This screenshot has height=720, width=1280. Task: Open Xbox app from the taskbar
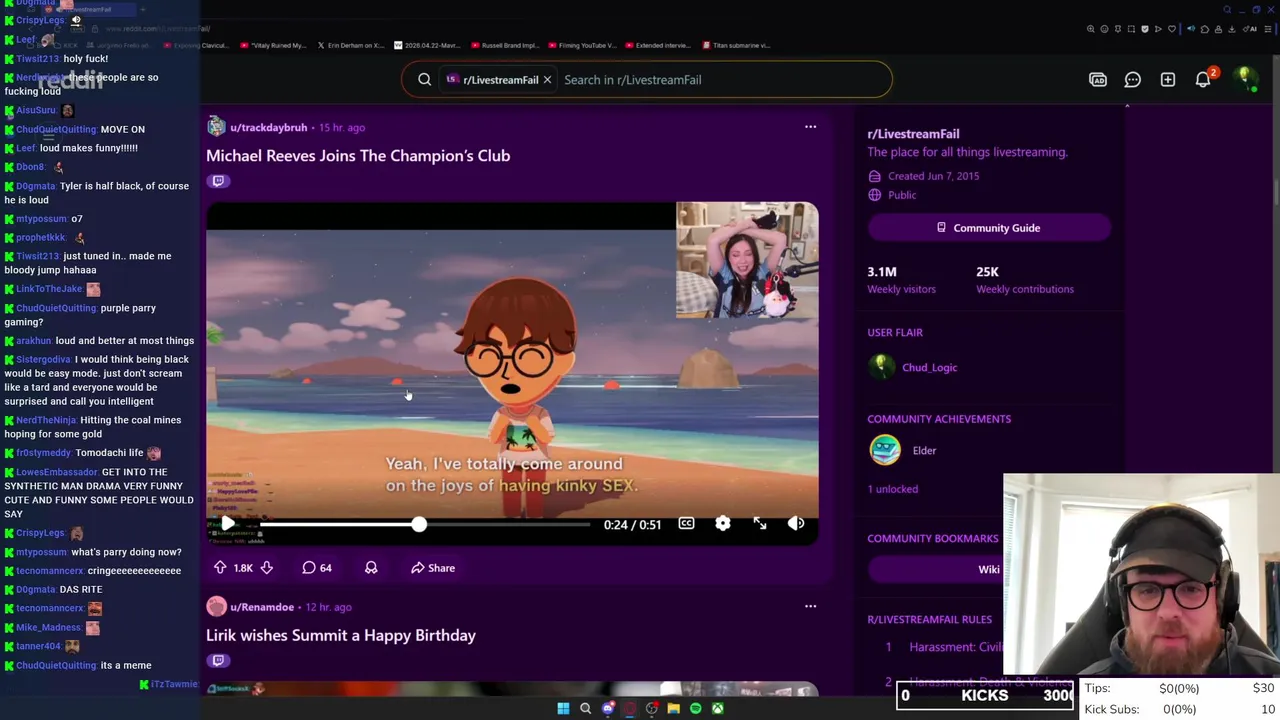point(717,709)
